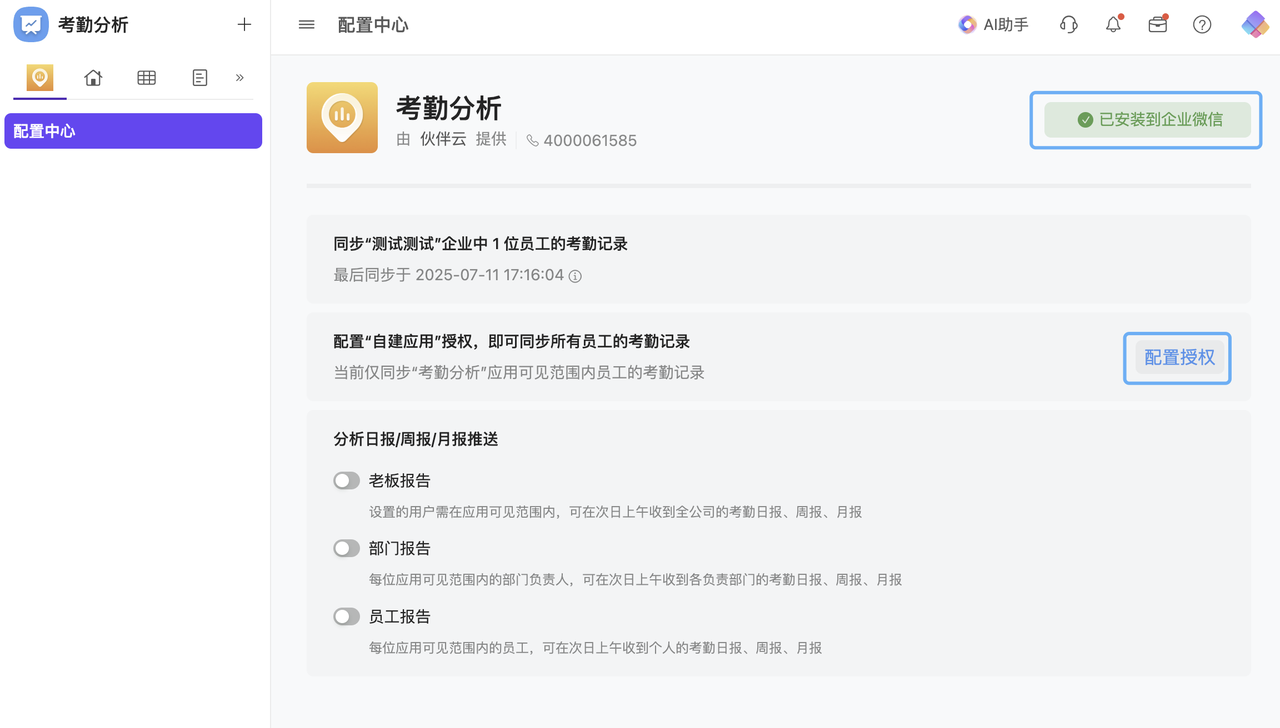
Task: Expand more tabs with double chevron
Action: click(240, 78)
